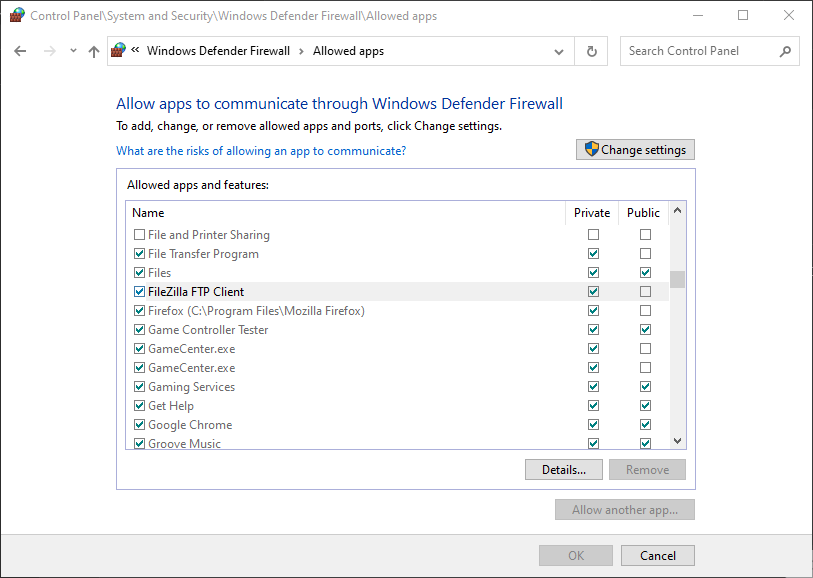The image size is (813, 578).
Task: Uncheck the File Transfer Program checkbox
Action: (139, 253)
